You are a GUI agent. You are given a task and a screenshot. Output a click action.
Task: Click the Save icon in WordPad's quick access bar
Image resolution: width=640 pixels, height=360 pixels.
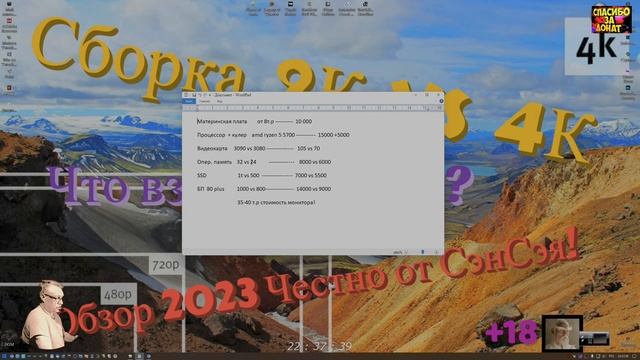click(x=194, y=95)
